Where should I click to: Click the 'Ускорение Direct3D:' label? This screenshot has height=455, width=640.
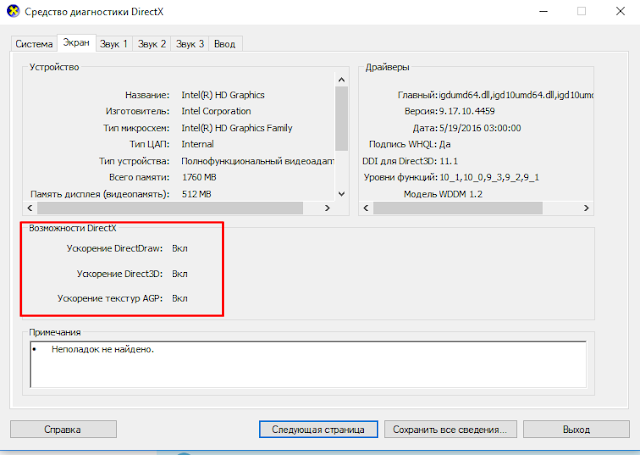pos(120,274)
